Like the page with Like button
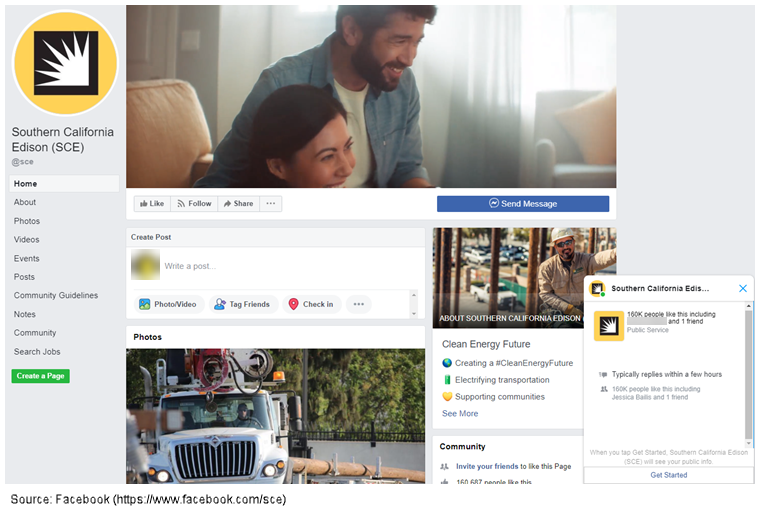The image size is (760, 513). coord(152,204)
